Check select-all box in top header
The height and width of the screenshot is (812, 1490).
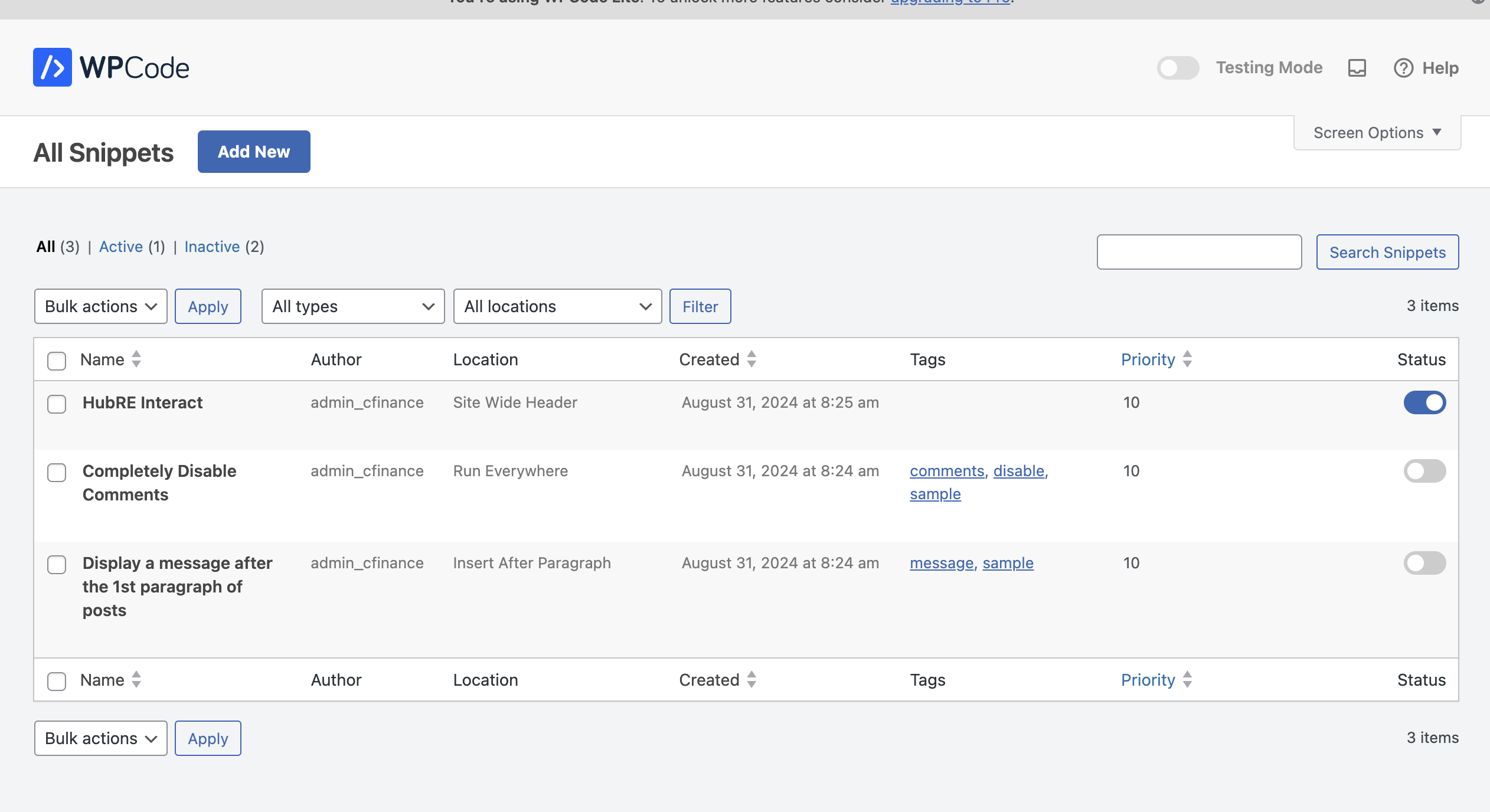tap(57, 361)
